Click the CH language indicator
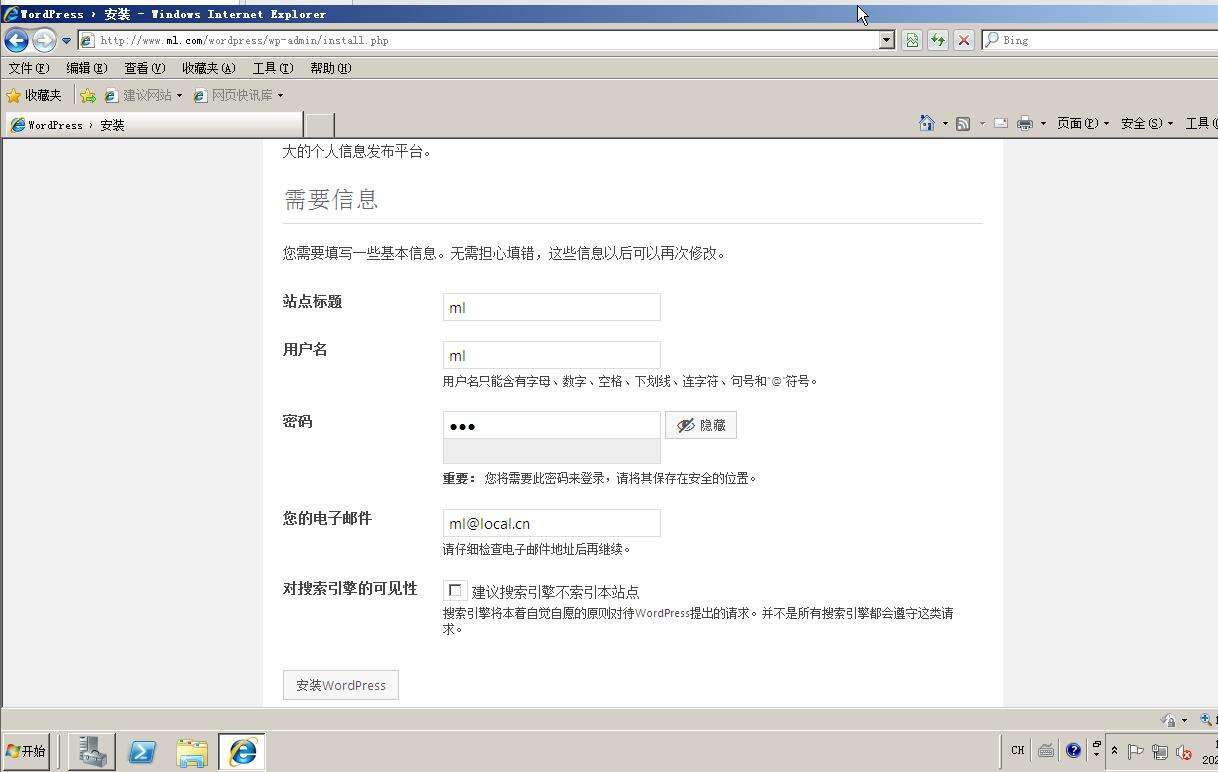This screenshot has height=772, width=1218. [1017, 750]
